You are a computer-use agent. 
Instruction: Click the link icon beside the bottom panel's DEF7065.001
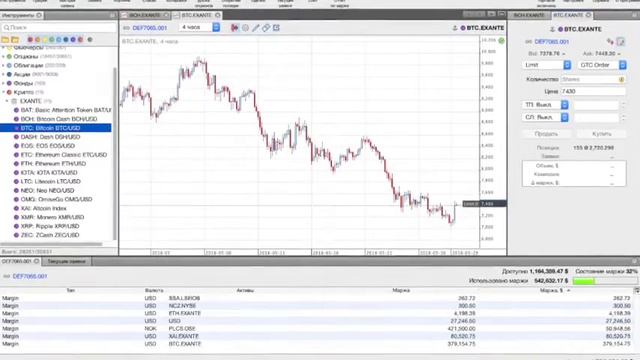[x=6, y=276]
